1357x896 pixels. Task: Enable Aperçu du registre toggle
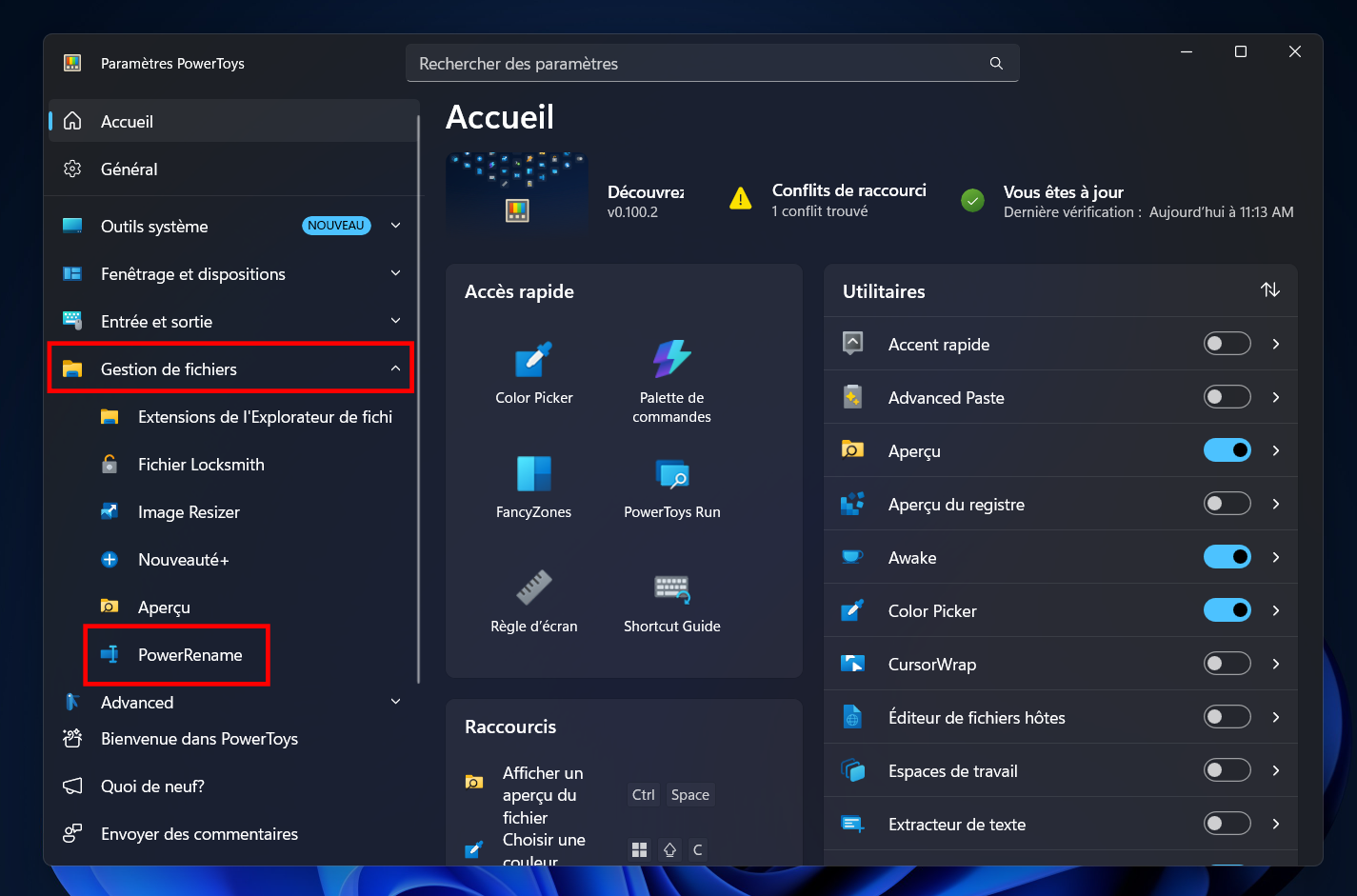[1227, 504]
